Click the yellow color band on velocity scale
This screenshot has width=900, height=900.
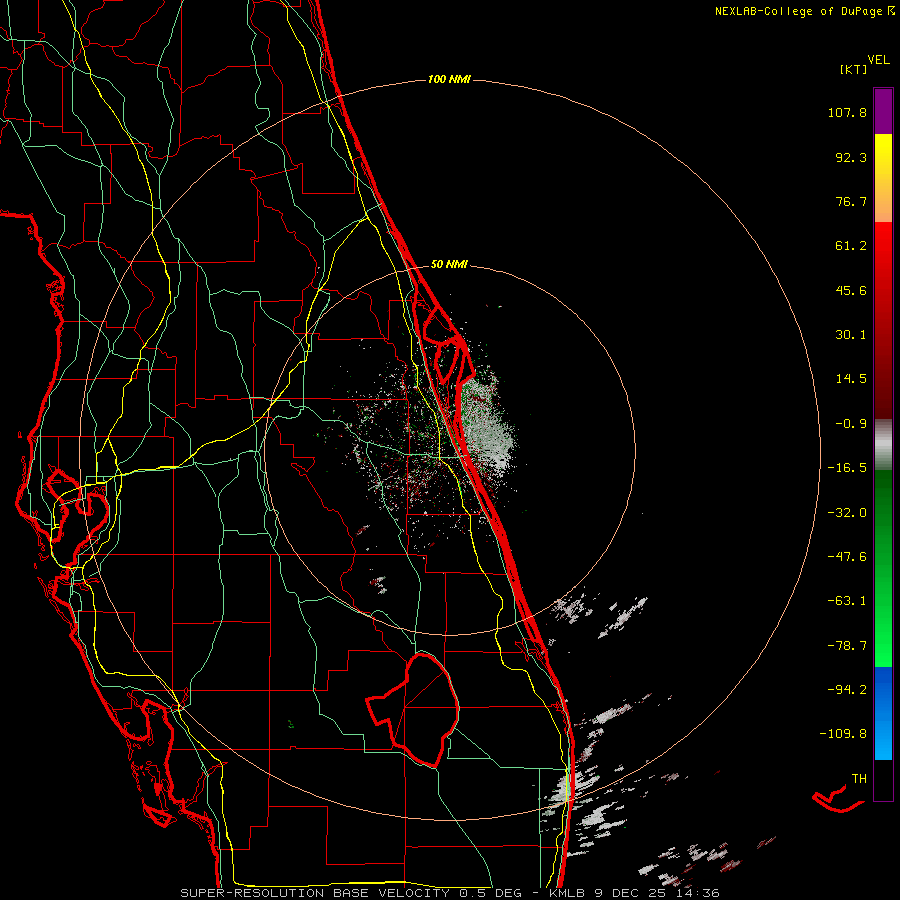(883, 155)
